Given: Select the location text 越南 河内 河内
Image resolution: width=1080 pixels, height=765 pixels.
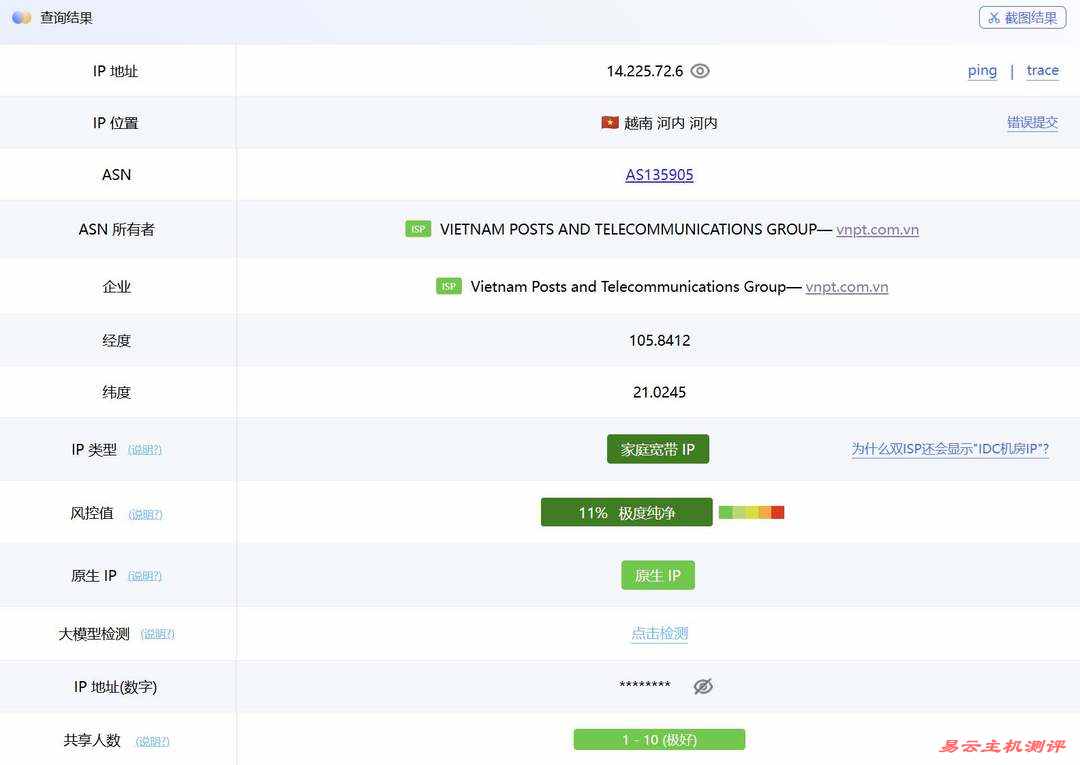Looking at the screenshot, I should point(671,123).
